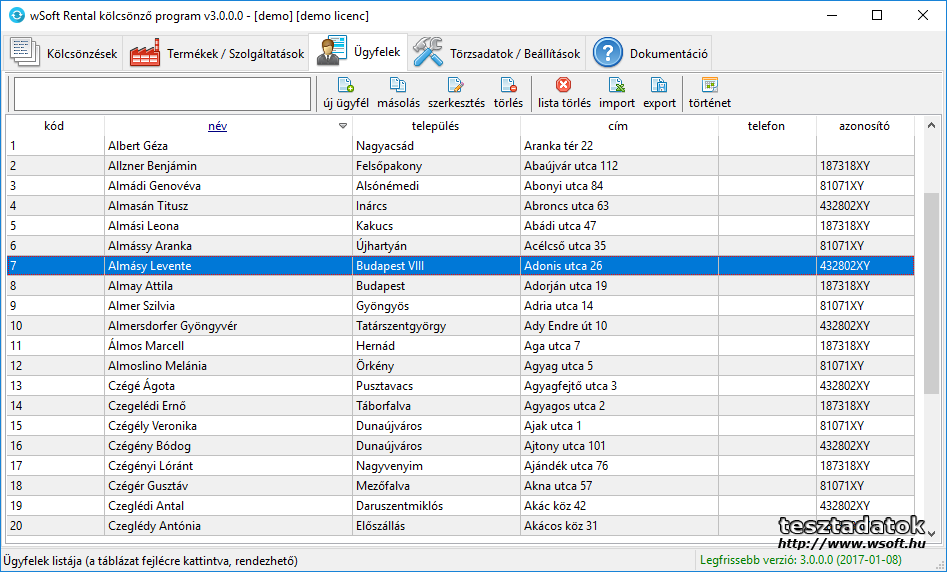947x572 pixels.
Task: Click the törlés (delete) toolbar icon
Action: click(509, 85)
